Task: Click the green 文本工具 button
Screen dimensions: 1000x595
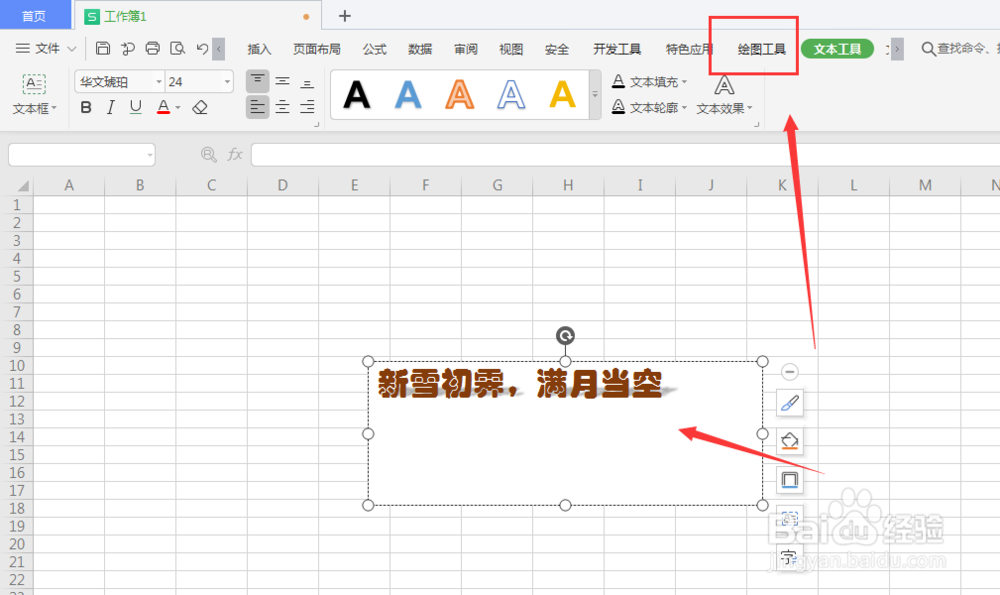Action: (x=837, y=47)
